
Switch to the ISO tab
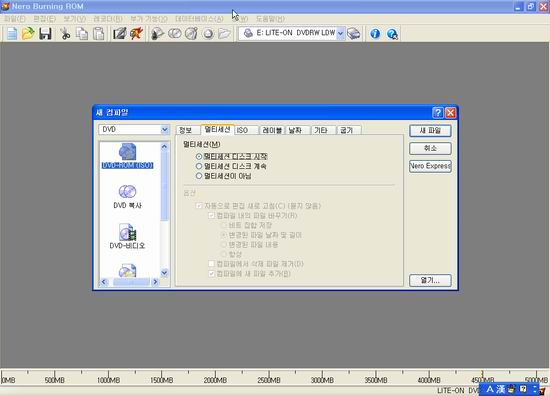click(x=247, y=130)
